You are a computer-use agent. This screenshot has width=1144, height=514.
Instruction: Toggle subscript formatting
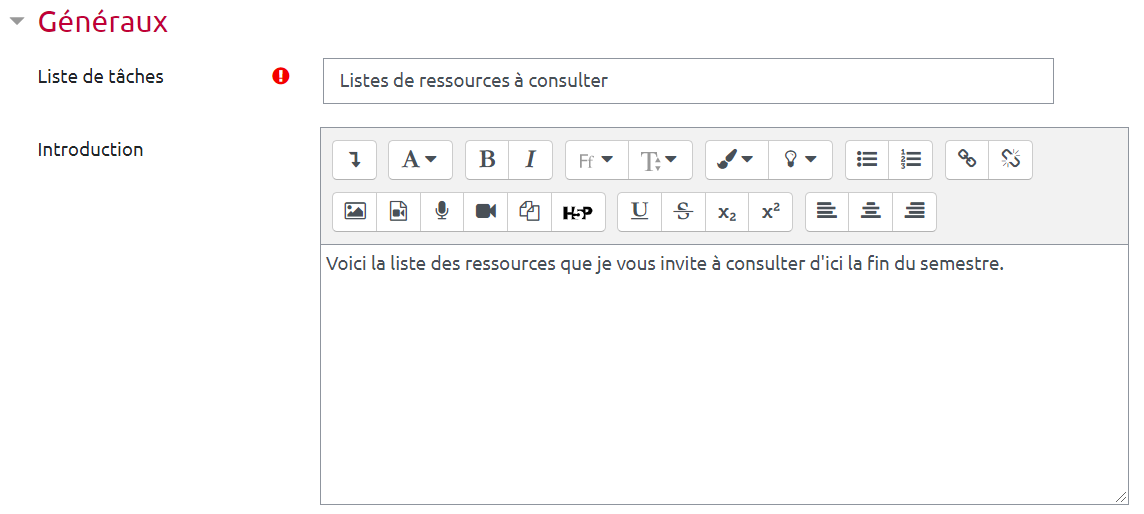point(727,212)
